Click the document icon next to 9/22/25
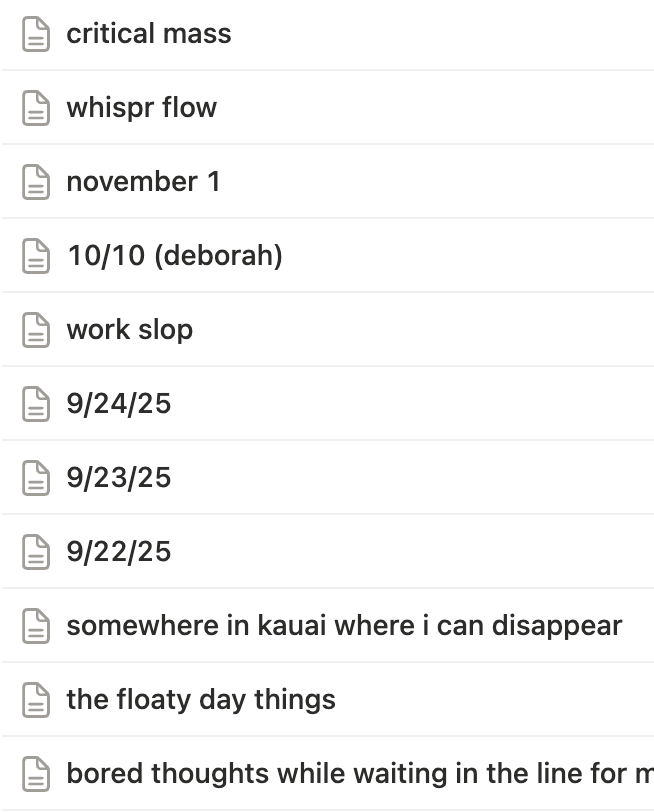The width and height of the screenshot is (654, 812). click(36, 552)
